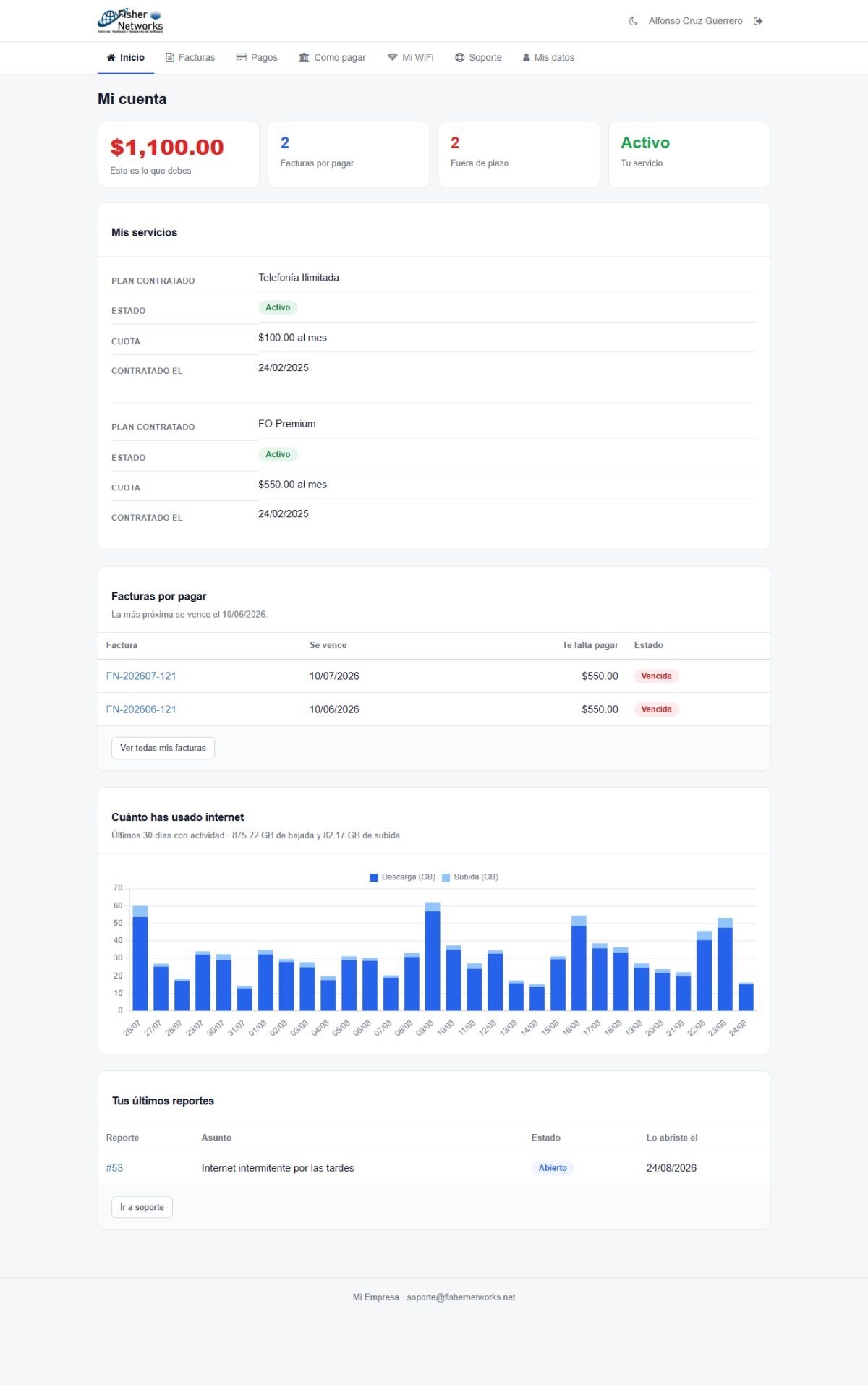
Task: Toggle Descarga (GB) legend swatch
Action: (374, 877)
